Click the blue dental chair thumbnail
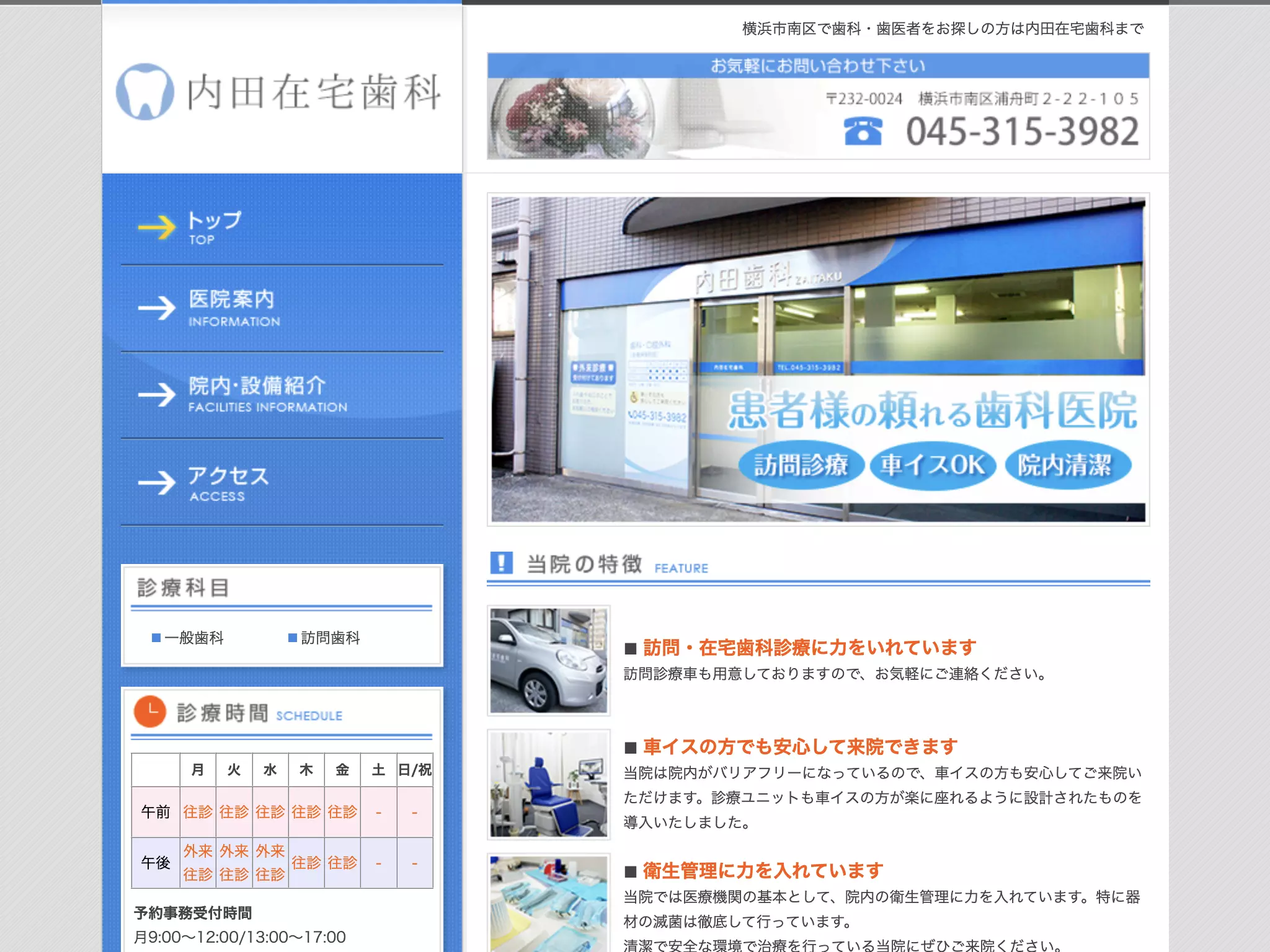 [549, 785]
